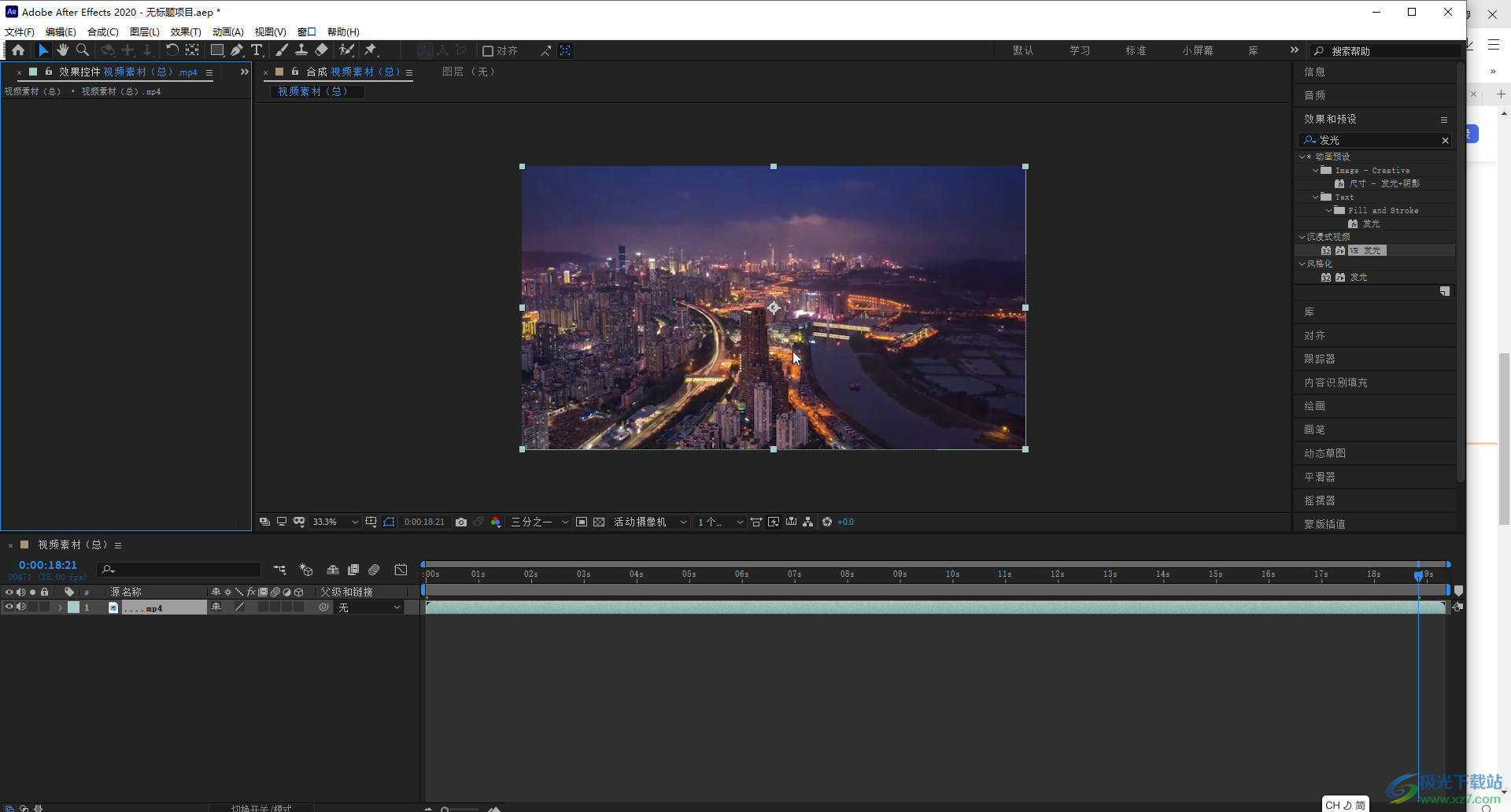Open show channel and color management icon
1511x812 pixels.
coord(496,522)
